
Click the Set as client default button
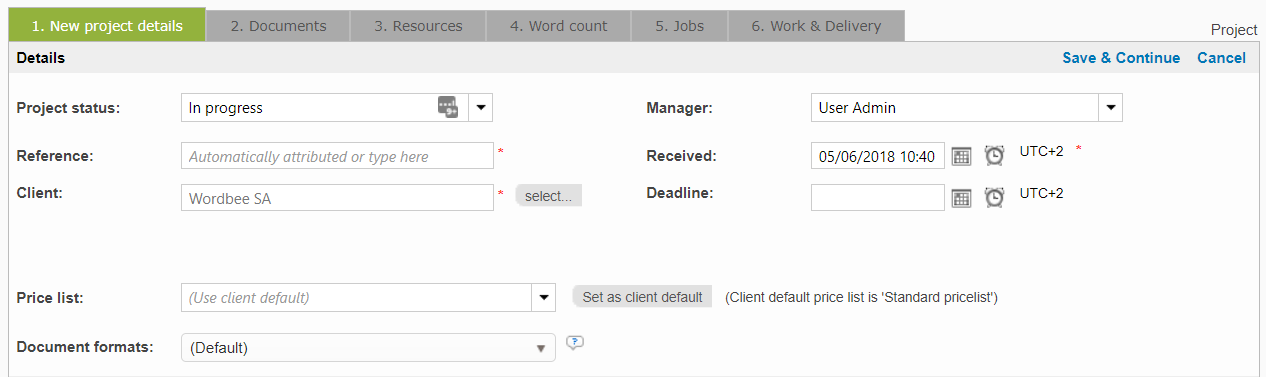click(x=642, y=297)
